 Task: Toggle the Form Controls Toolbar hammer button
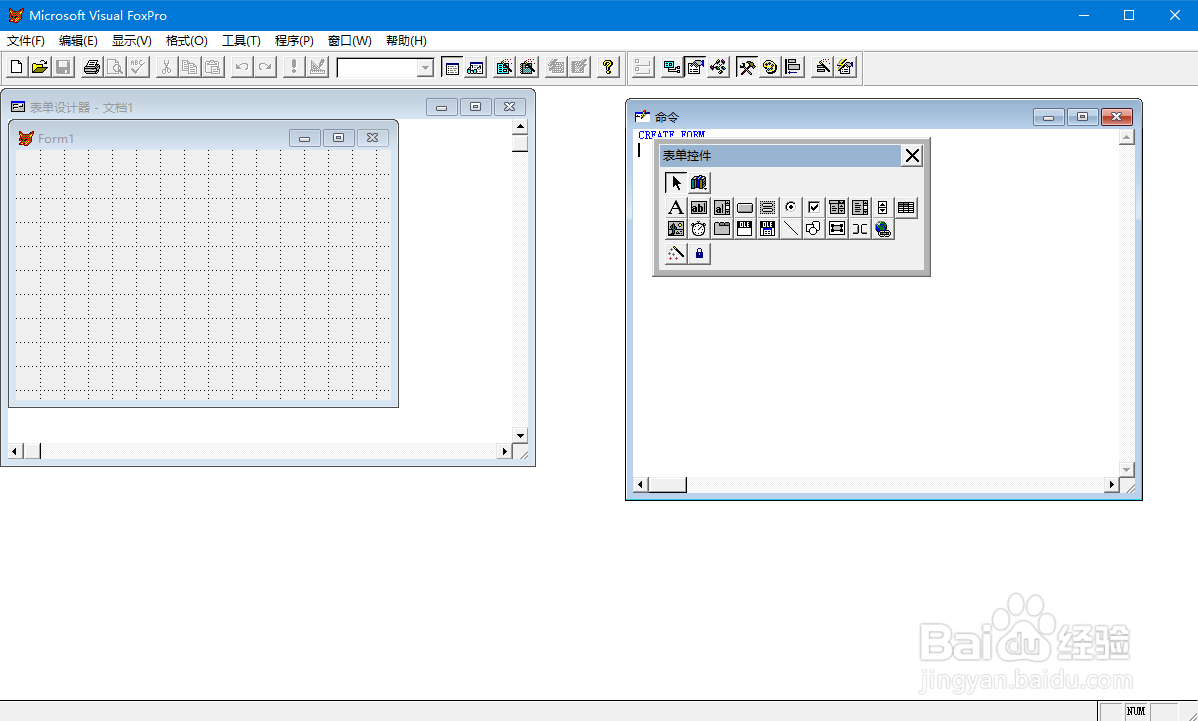coord(746,67)
